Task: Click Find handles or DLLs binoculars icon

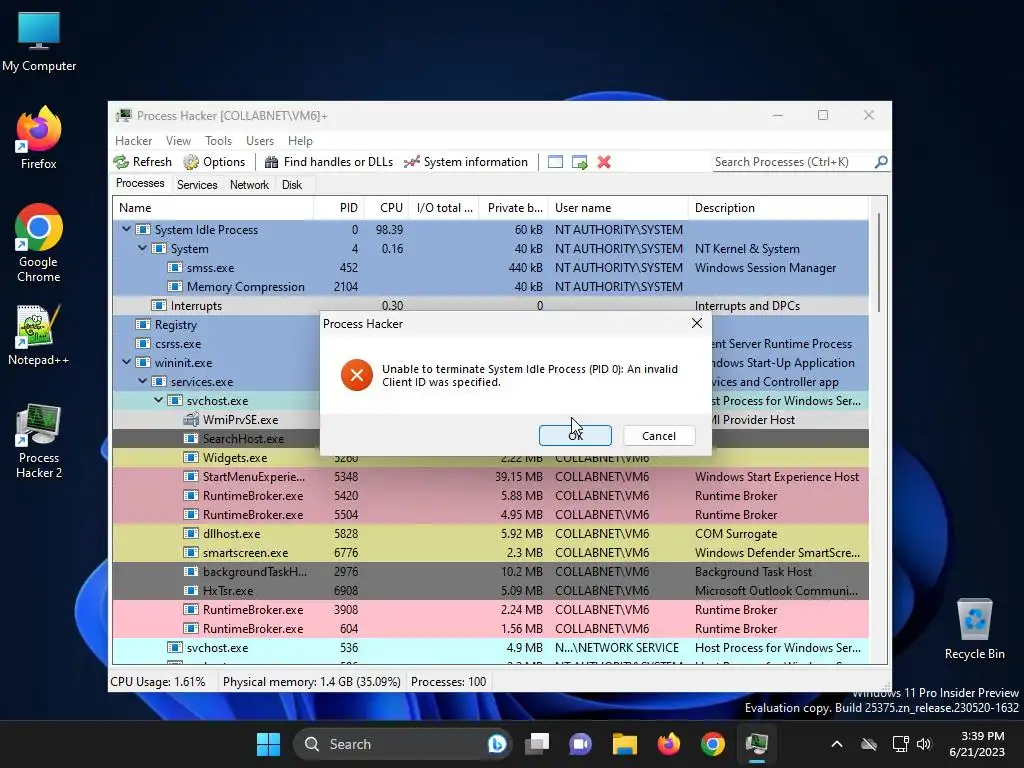Action: tap(271, 162)
